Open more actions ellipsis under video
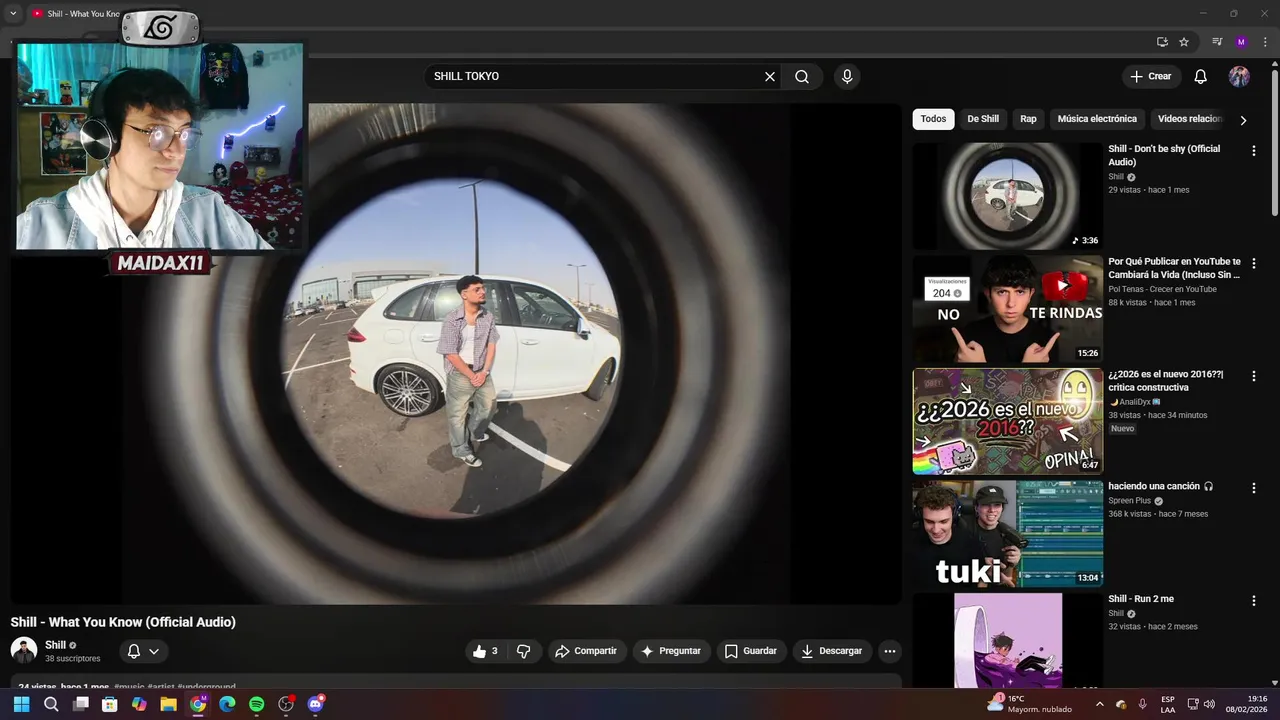The width and height of the screenshot is (1280, 720). (890, 651)
